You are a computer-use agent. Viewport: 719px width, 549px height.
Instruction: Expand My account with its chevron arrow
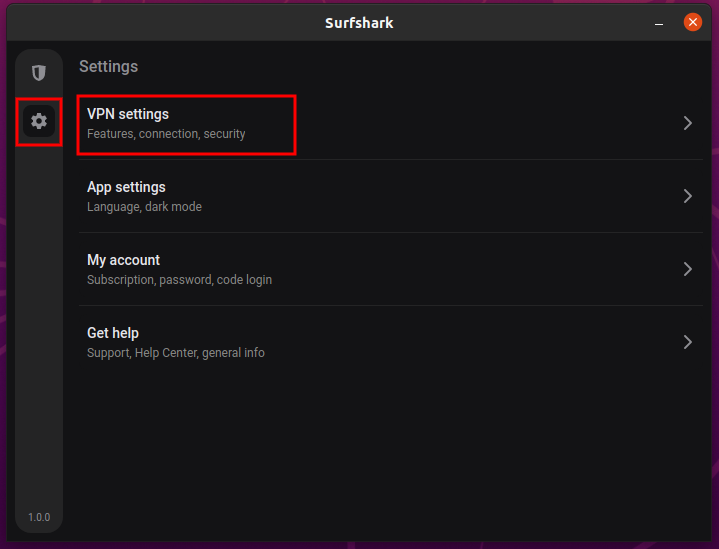coord(687,269)
